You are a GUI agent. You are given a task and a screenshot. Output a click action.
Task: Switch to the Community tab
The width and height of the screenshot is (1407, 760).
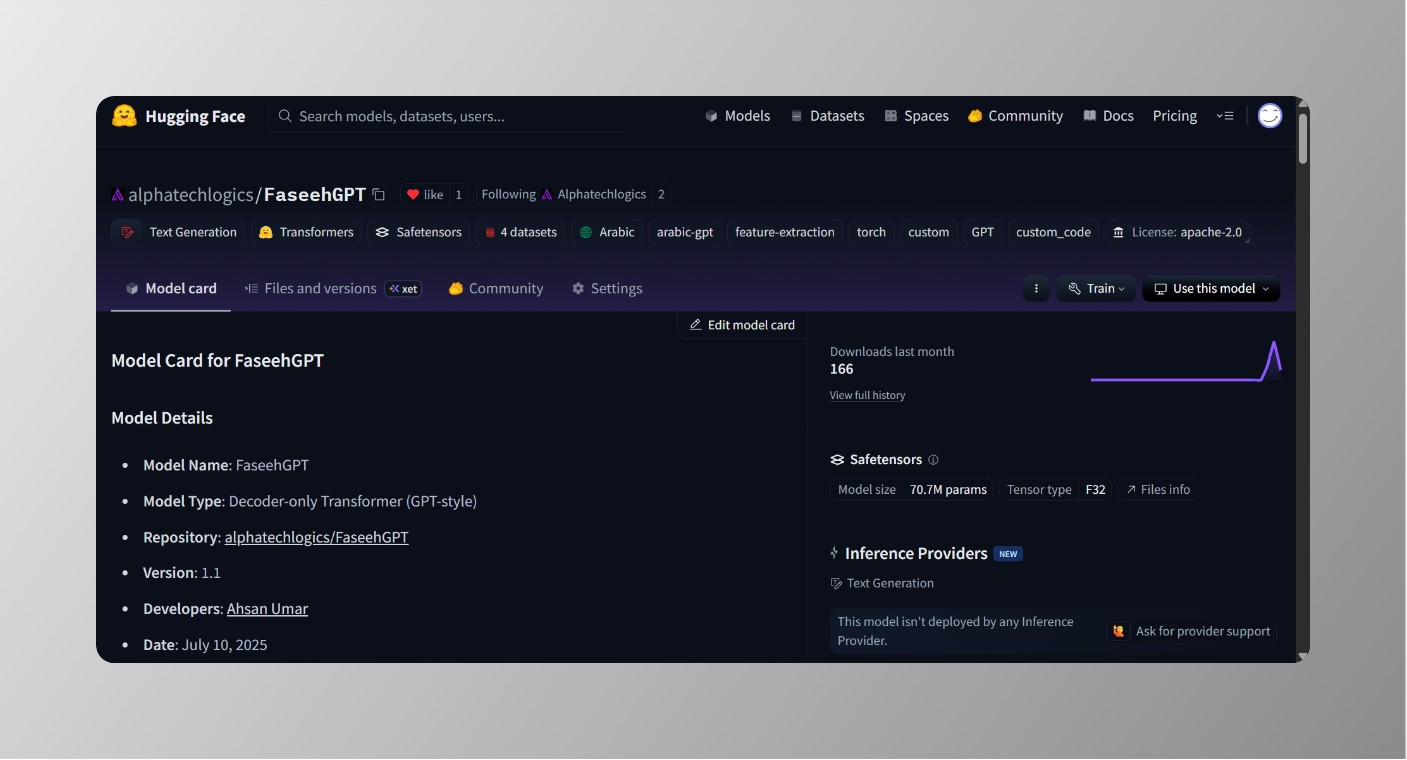[x=496, y=288]
